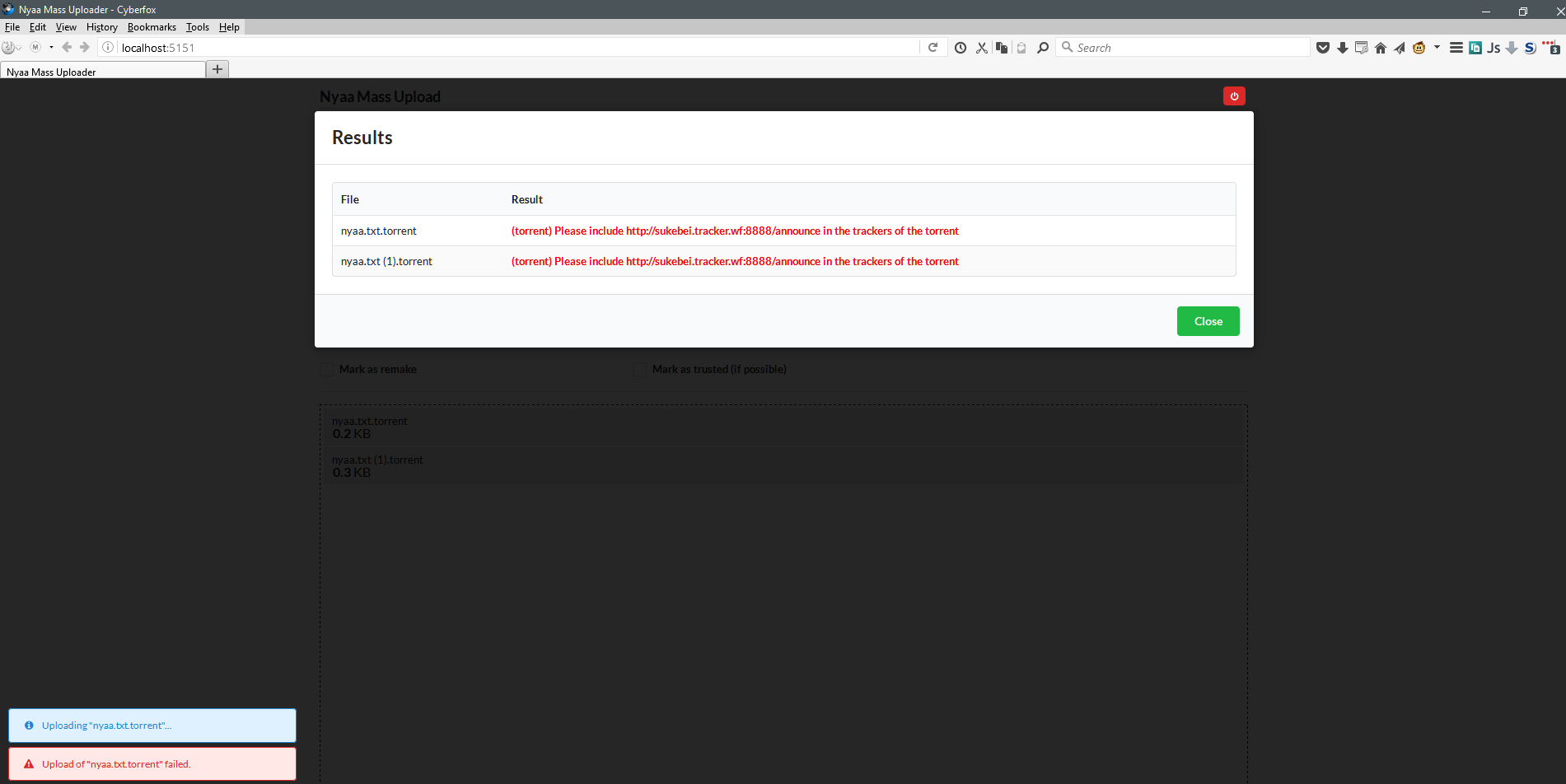This screenshot has height=784, width=1566.
Task: Click the 0.3 KB nyaa.txt (1).torrent queue entry
Action: (x=783, y=466)
